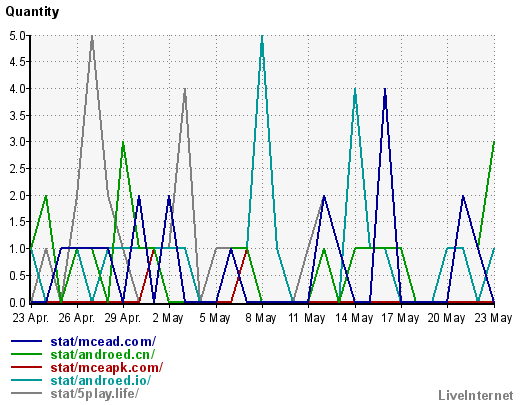Click the 5.0 value on the y-axis

click(18, 36)
